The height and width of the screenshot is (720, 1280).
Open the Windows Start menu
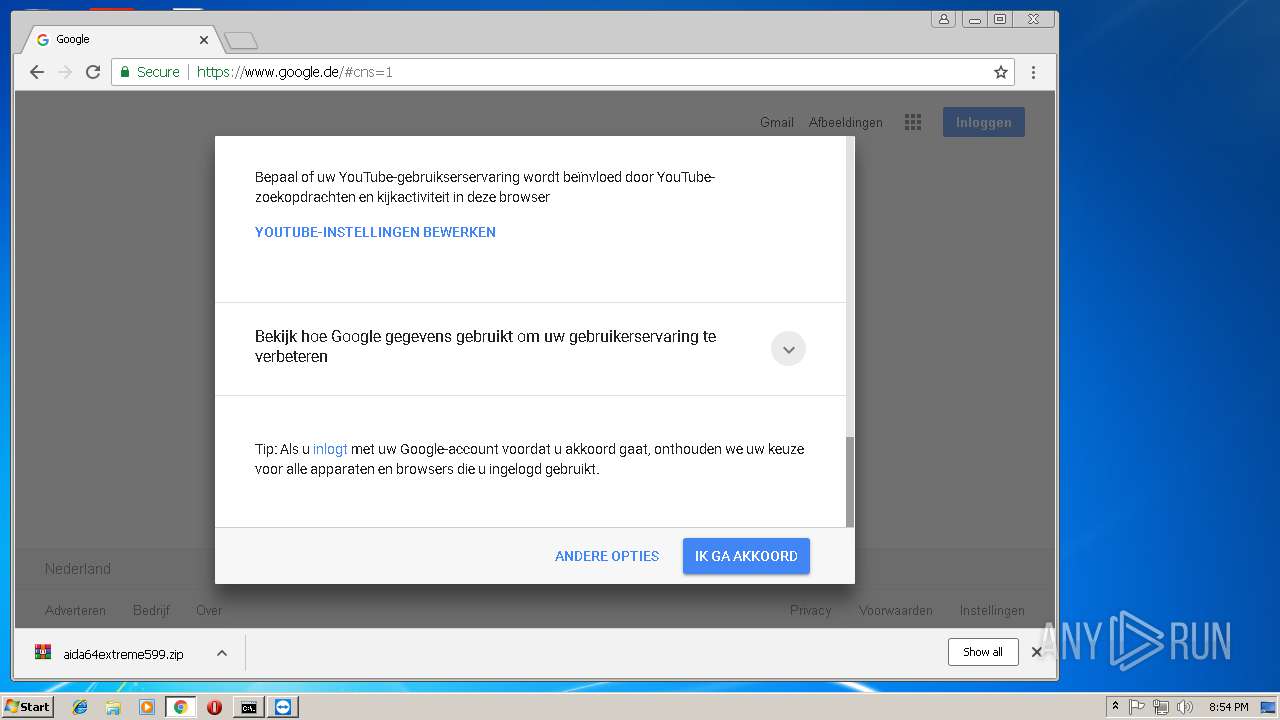point(27,707)
